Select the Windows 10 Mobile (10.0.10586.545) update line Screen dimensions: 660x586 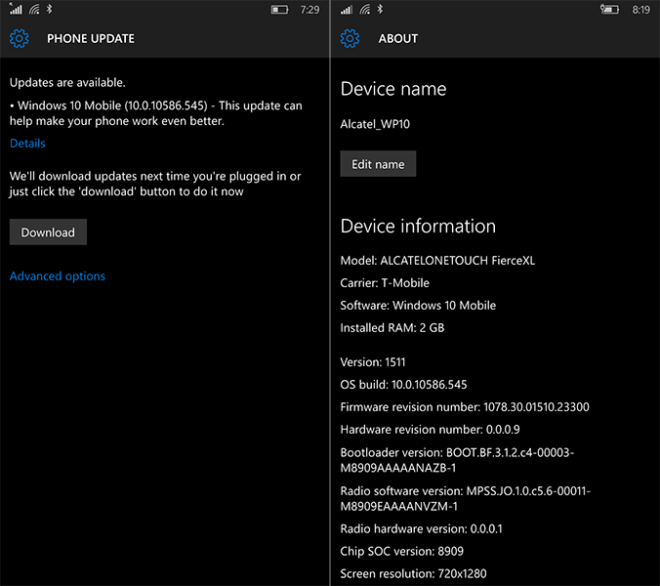pyautogui.click(x=156, y=113)
